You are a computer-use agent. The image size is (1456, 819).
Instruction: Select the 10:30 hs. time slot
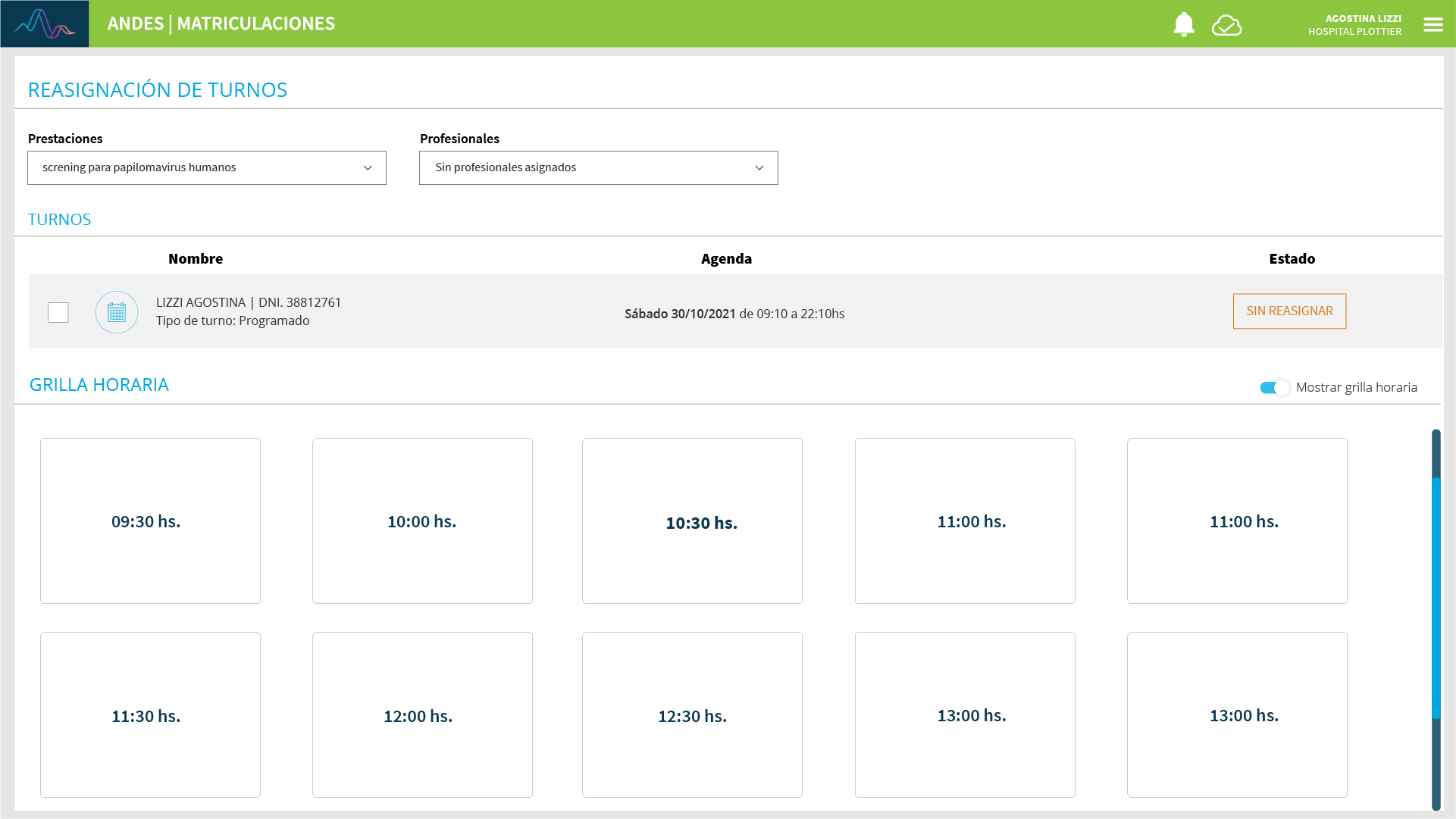pyautogui.click(x=692, y=521)
